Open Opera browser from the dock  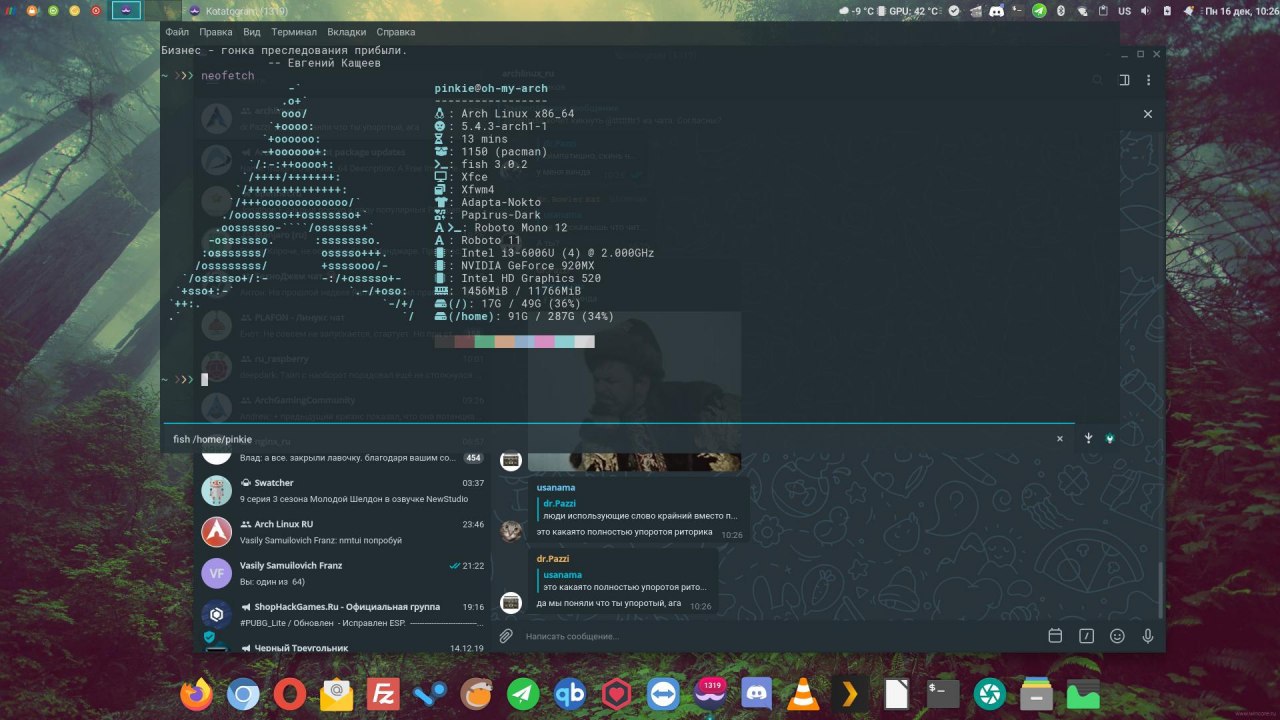point(290,693)
